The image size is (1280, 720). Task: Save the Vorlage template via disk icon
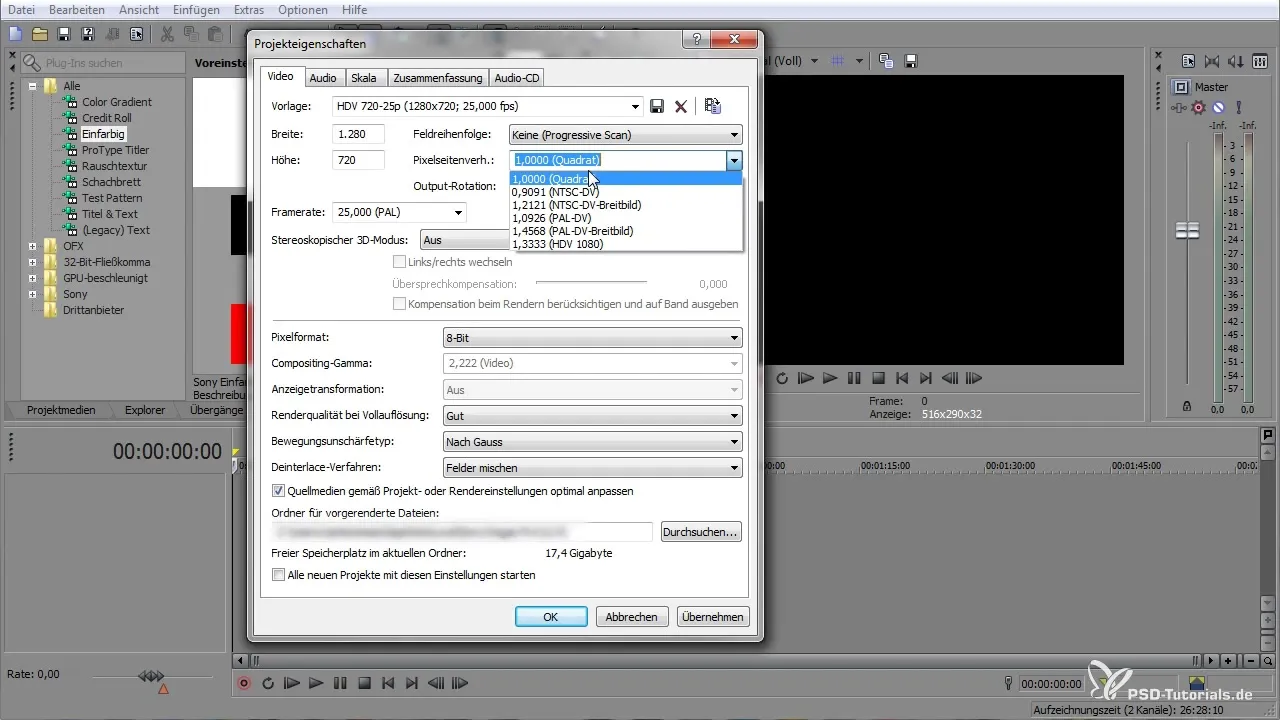pyautogui.click(x=658, y=106)
